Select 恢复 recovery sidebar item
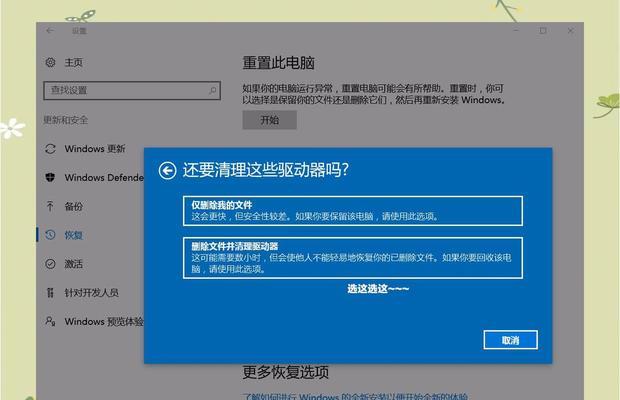The image size is (620, 400). pos(74,235)
